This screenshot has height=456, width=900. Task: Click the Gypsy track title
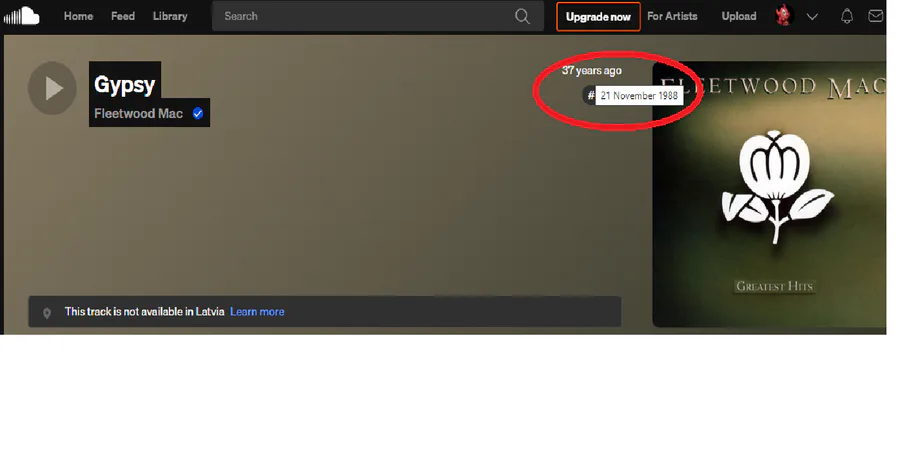click(125, 84)
